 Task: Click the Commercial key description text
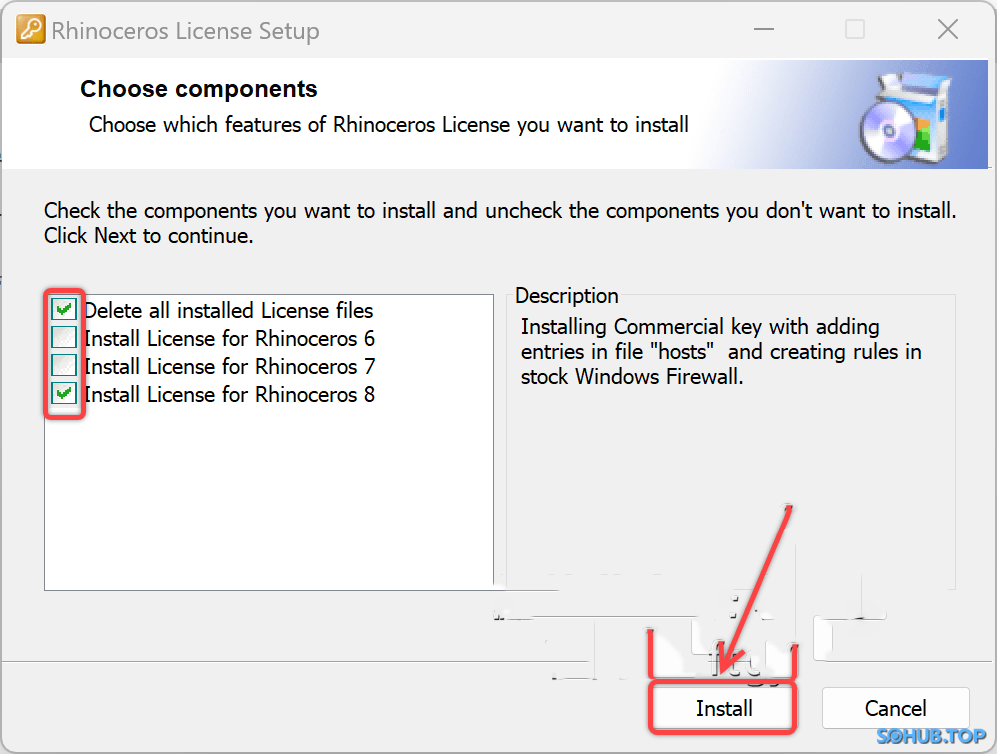point(720,352)
